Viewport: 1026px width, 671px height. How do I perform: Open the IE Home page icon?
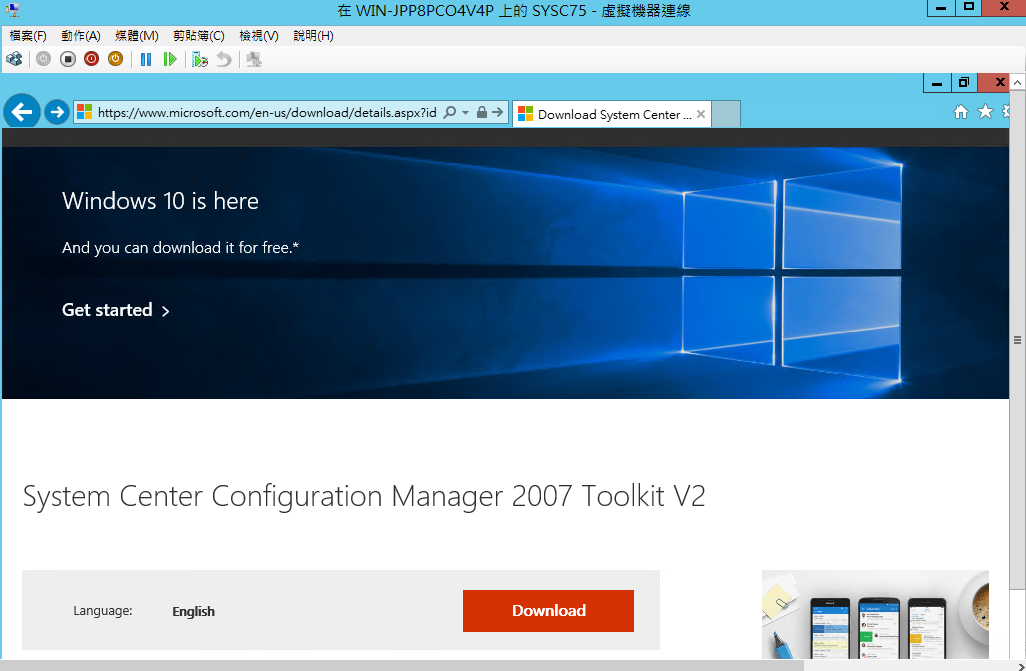click(961, 112)
